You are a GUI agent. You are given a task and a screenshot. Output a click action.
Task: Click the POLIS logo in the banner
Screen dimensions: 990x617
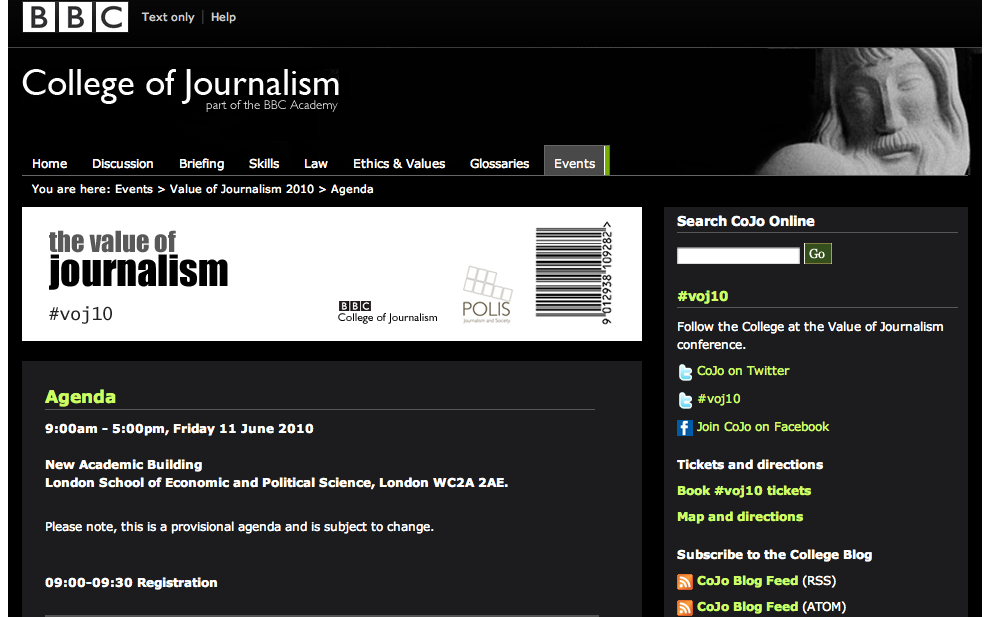(x=487, y=295)
